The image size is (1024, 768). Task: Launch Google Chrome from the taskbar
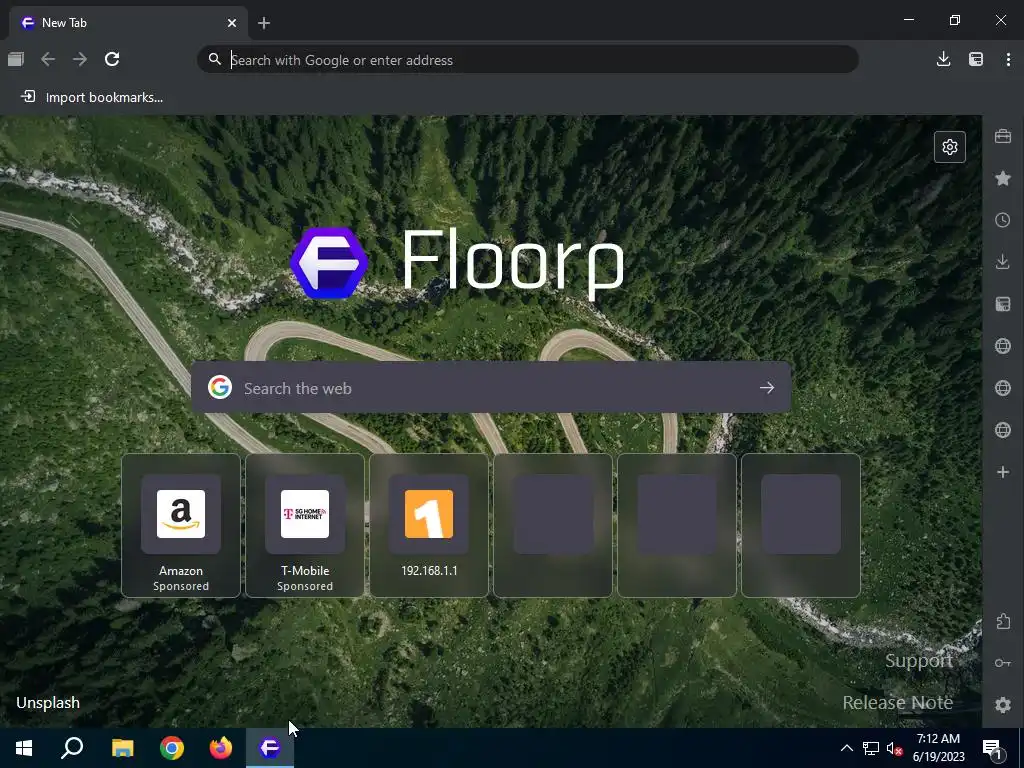[172, 748]
